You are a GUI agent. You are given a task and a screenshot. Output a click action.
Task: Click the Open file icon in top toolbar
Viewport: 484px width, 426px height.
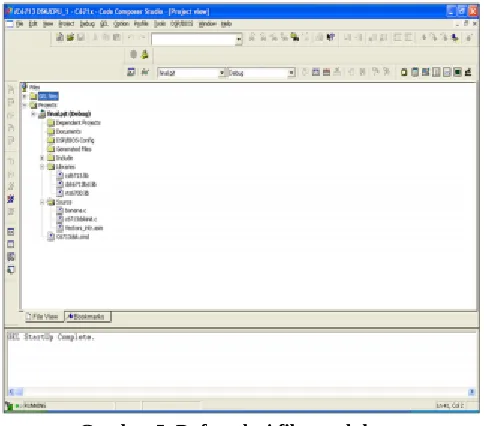click(70, 37)
